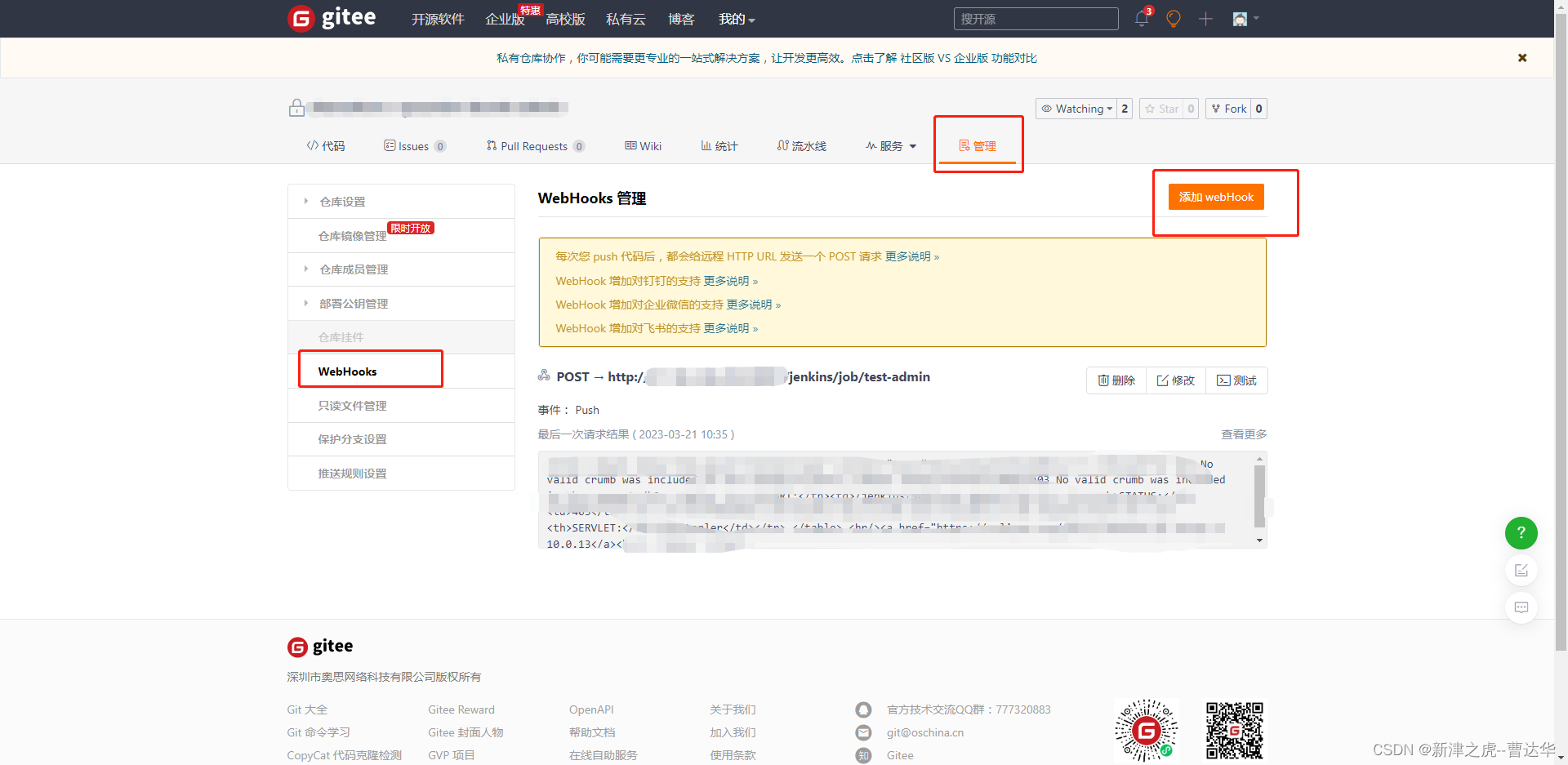Click 更多说明 link on the push line
This screenshot has height=765, width=1568.
(x=912, y=256)
